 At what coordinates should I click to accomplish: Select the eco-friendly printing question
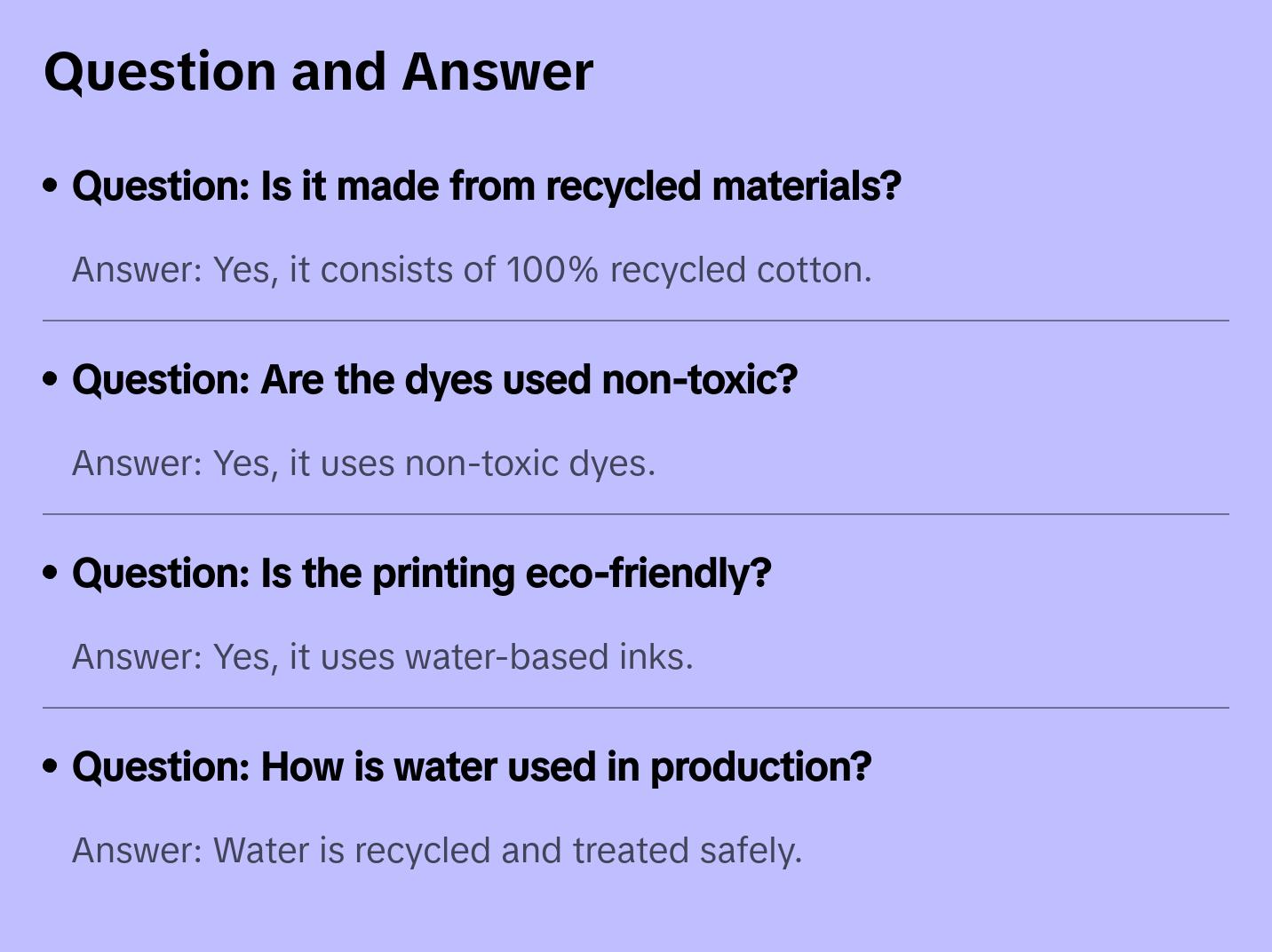coord(421,574)
